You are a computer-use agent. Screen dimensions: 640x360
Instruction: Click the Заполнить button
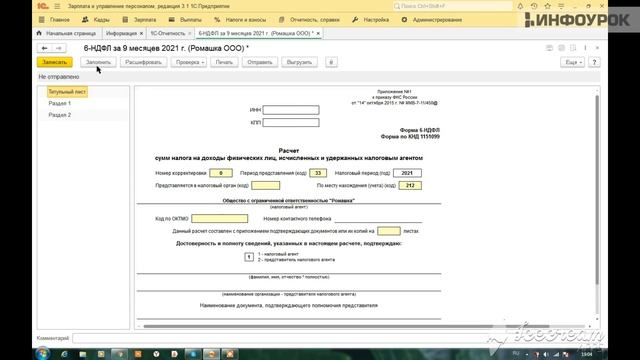click(98, 62)
